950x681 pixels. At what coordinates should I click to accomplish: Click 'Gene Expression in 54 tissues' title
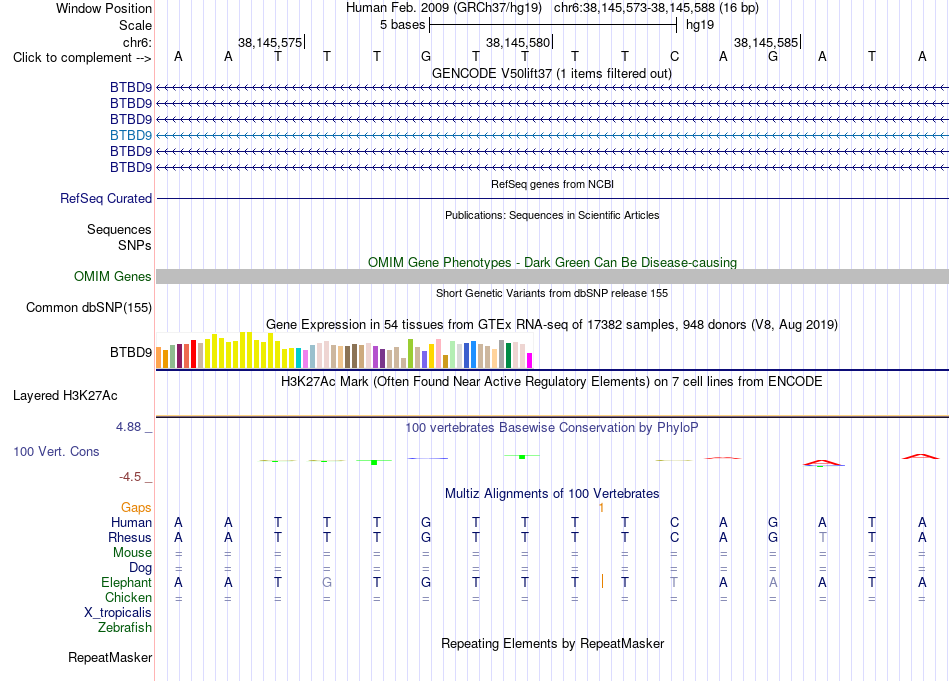(552, 325)
